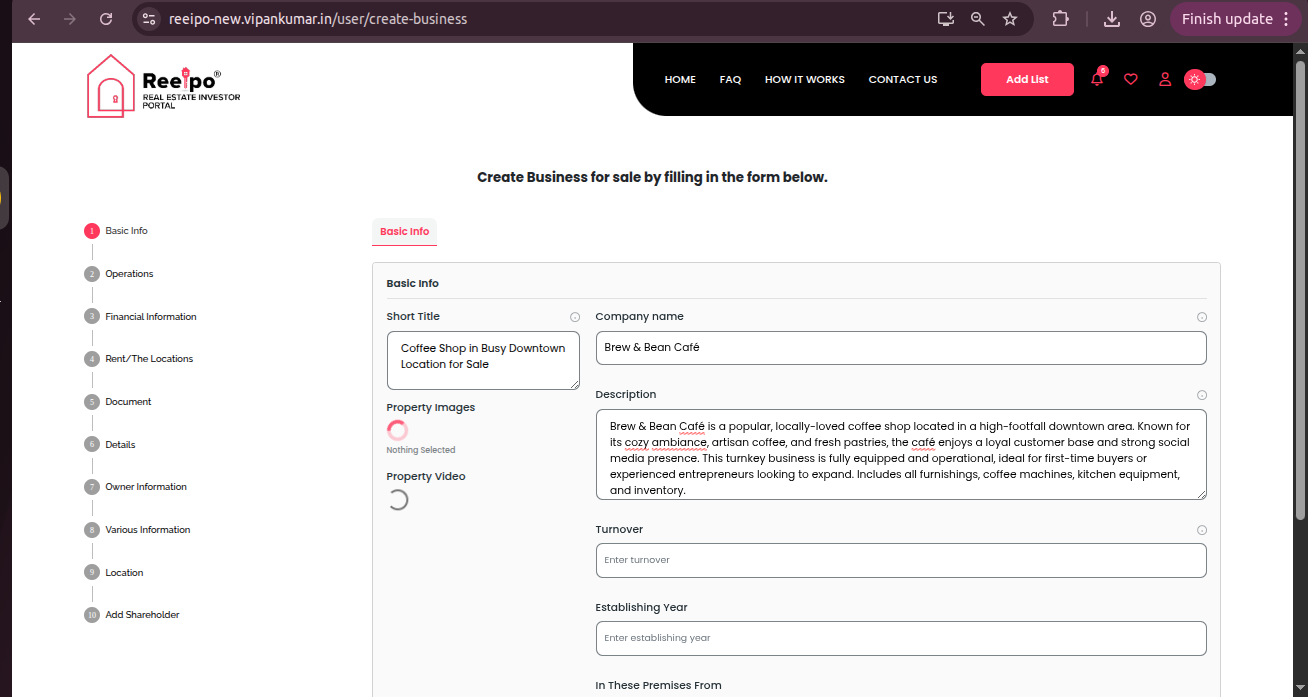Open the HOW IT WORKS menu item

pos(804,80)
